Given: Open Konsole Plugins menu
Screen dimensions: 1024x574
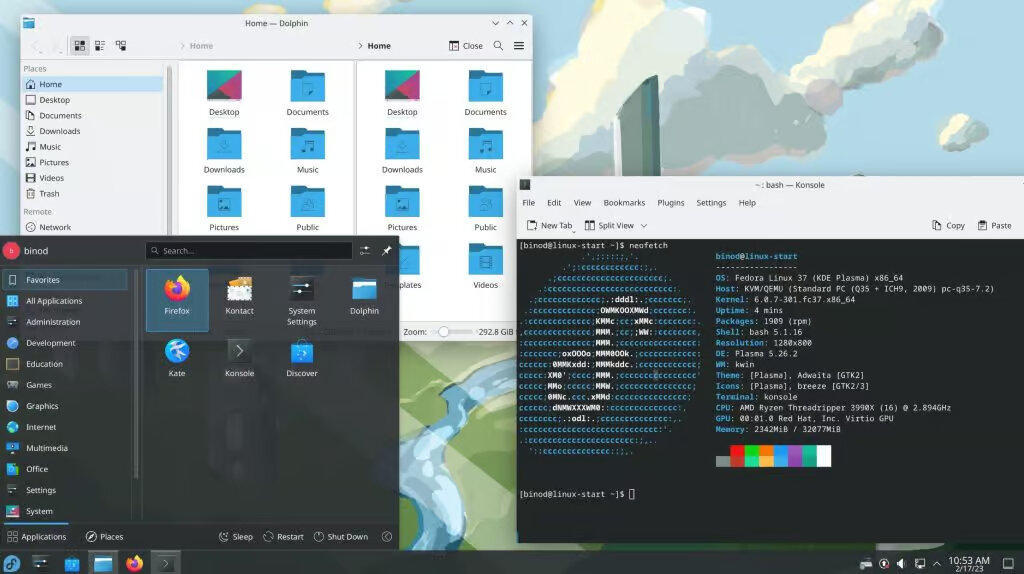Looking at the screenshot, I should click(x=671, y=203).
